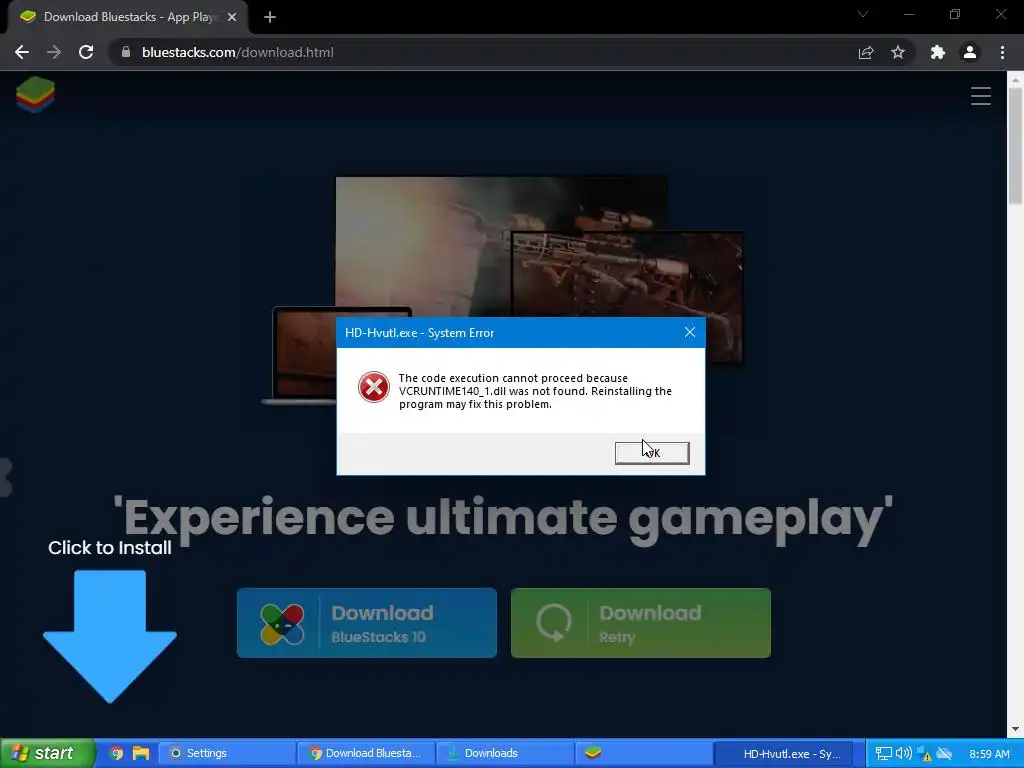Click the volume speaker tray icon
The height and width of the screenshot is (768, 1024).
pyautogui.click(x=904, y=754)
